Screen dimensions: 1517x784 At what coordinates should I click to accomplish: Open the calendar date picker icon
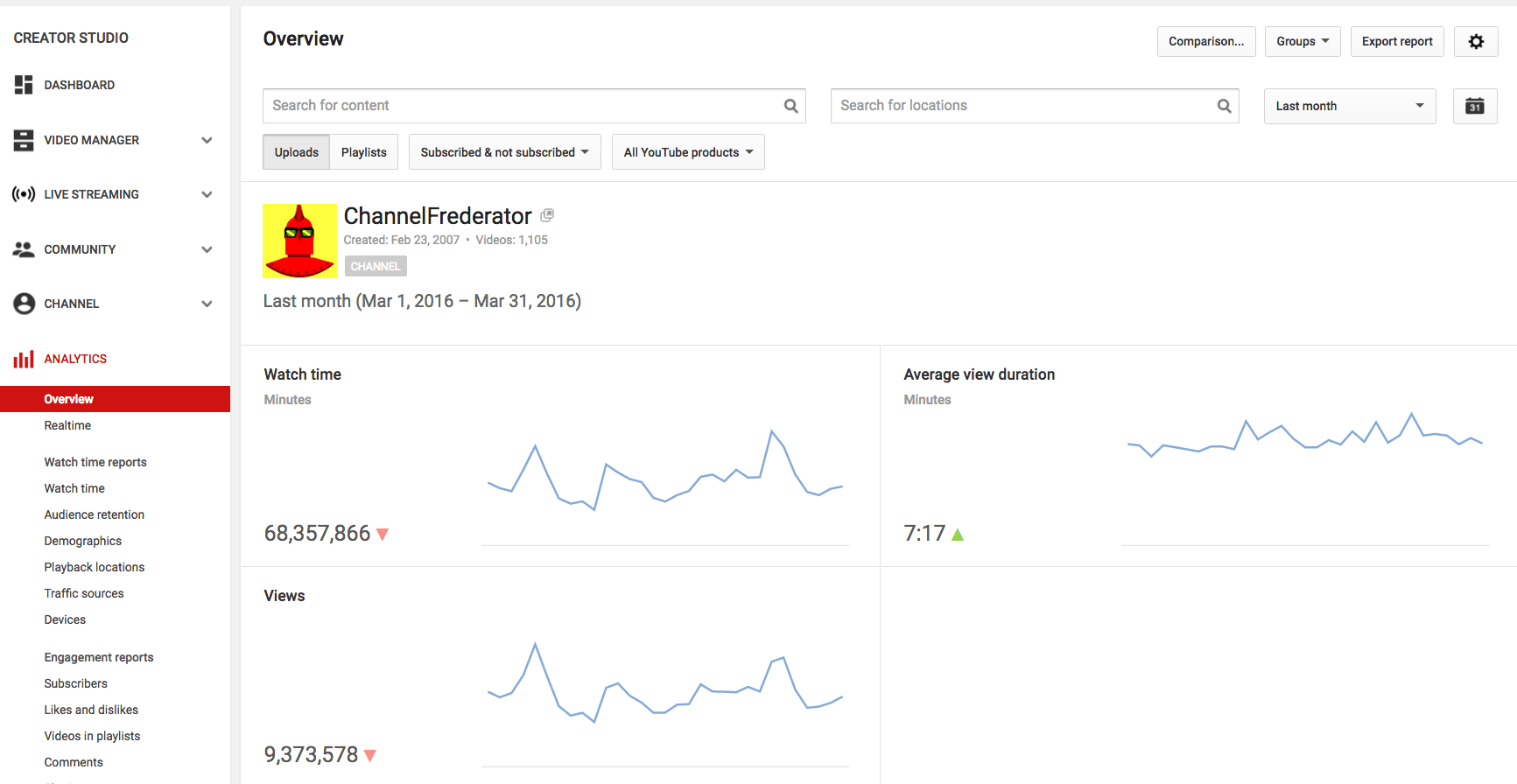(x=1475, y=106)
